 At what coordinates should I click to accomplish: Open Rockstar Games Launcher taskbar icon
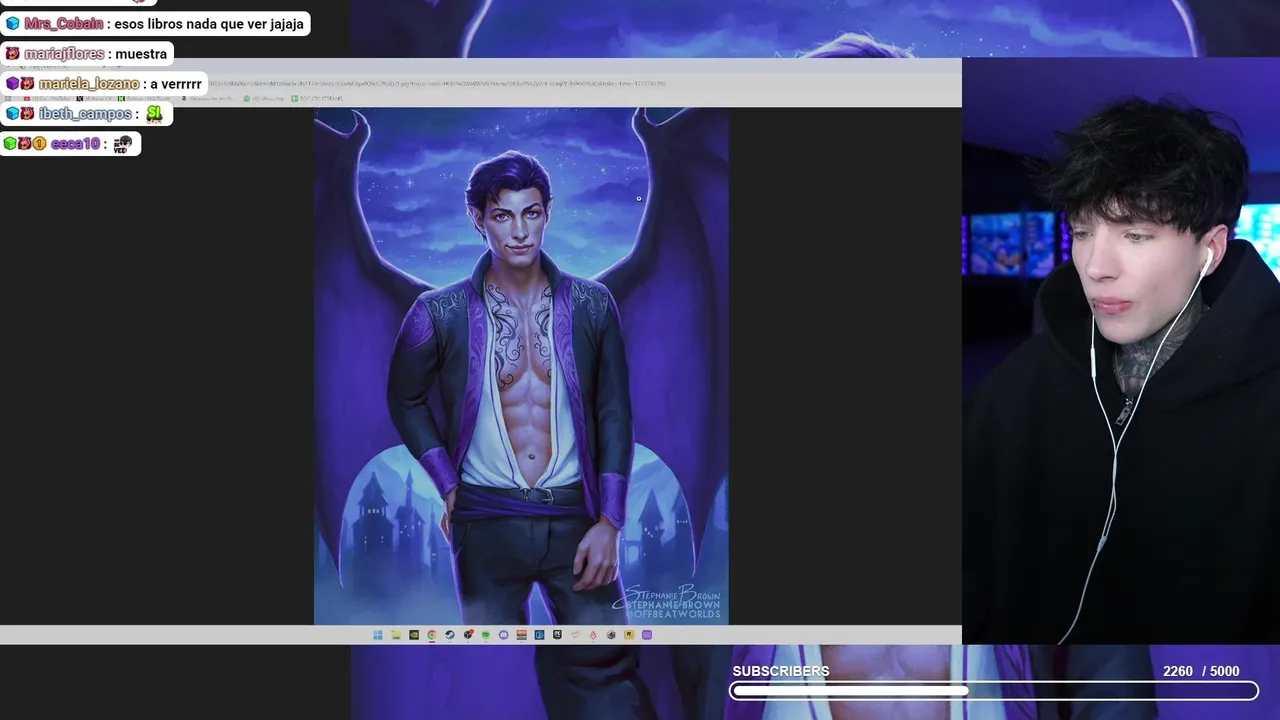(x=629, y=635)
